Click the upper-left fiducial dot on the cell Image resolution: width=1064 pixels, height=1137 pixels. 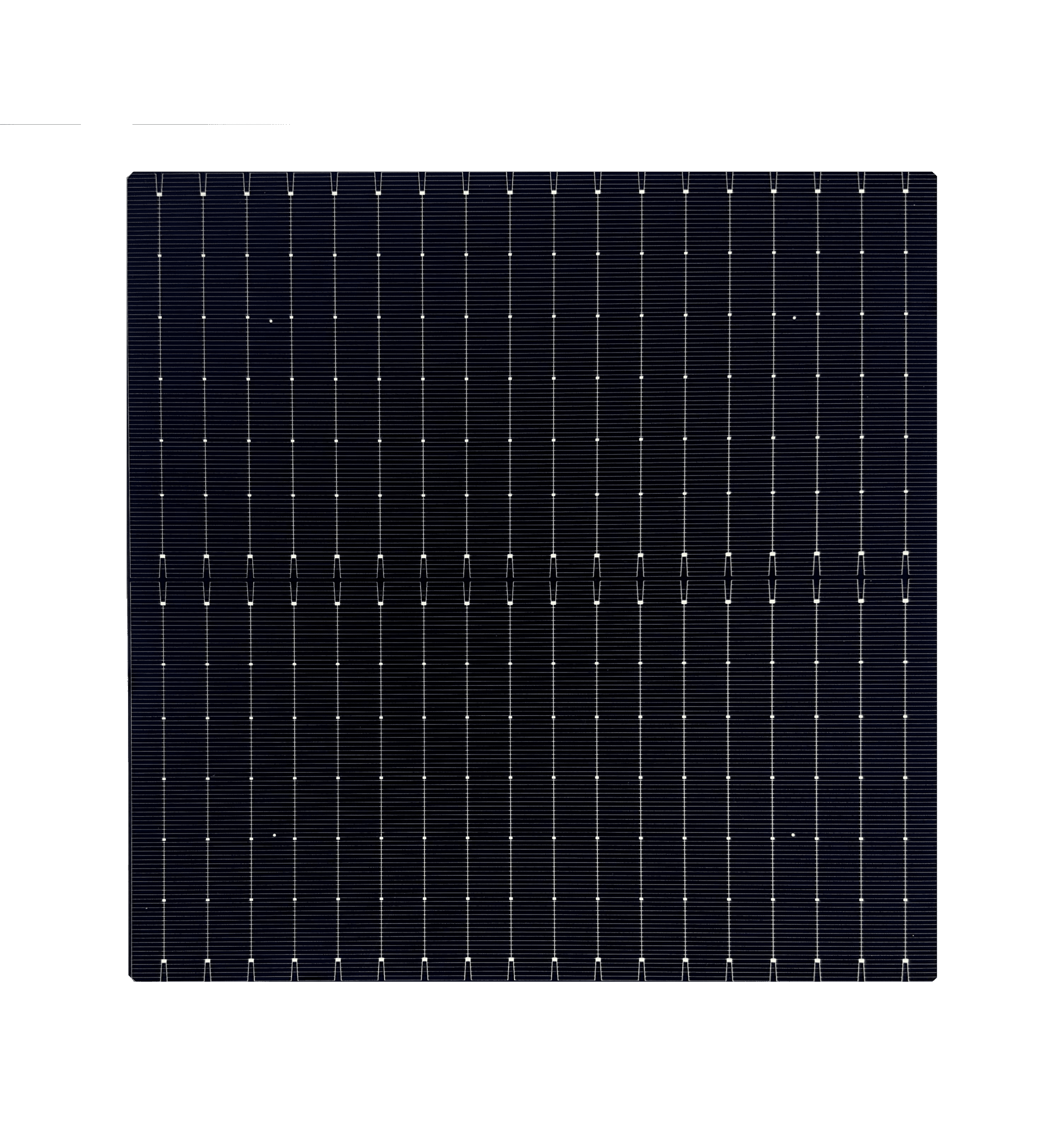pos(271,321)
